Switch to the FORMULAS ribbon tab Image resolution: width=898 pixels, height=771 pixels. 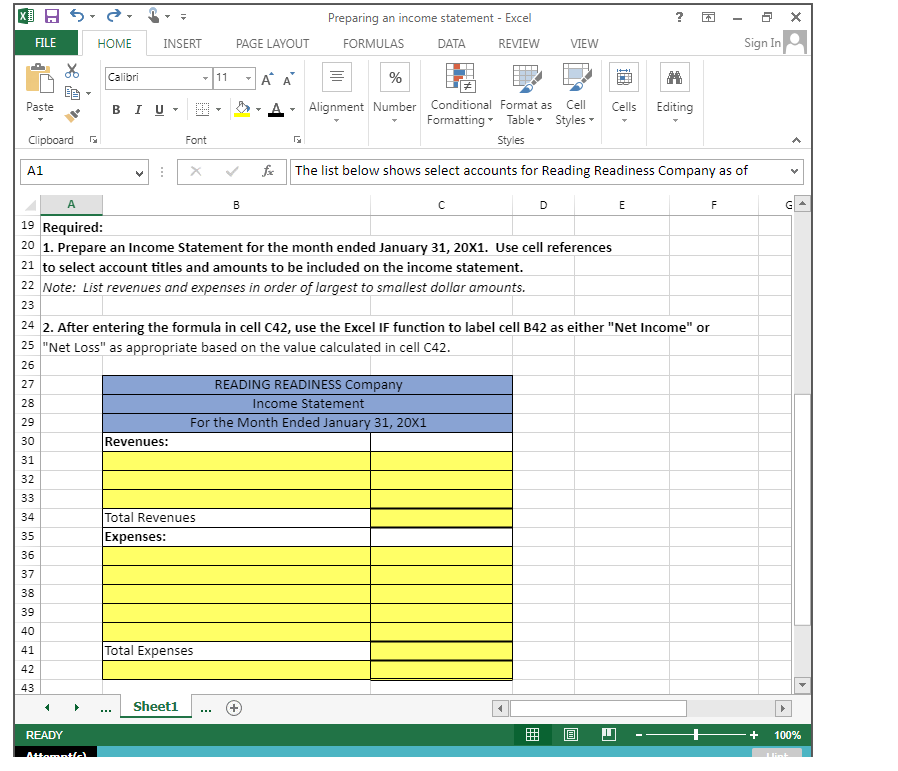tap(373, 44)
